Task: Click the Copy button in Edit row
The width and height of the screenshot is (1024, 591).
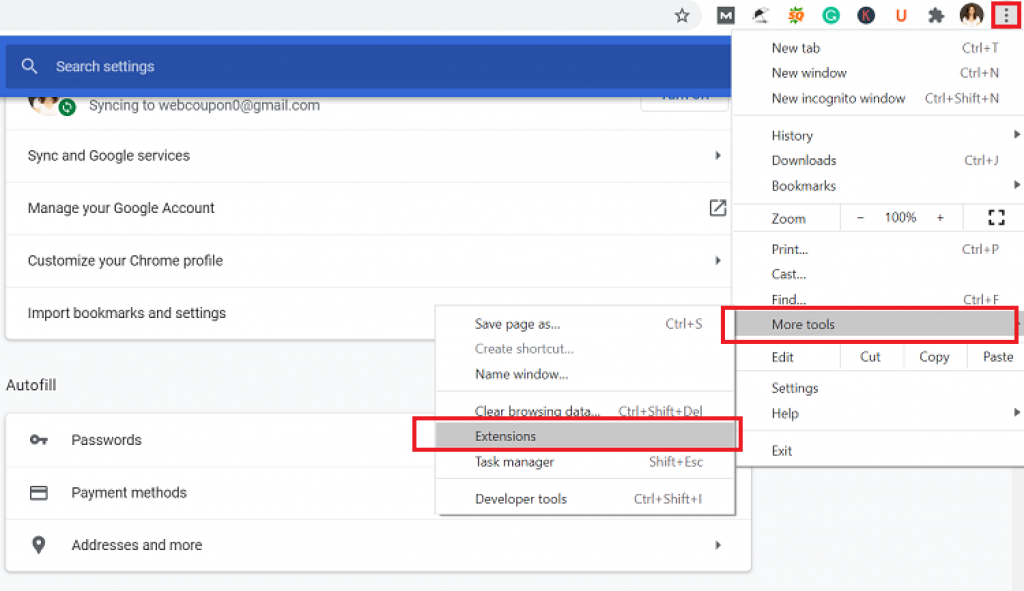Action: [934, 357]
